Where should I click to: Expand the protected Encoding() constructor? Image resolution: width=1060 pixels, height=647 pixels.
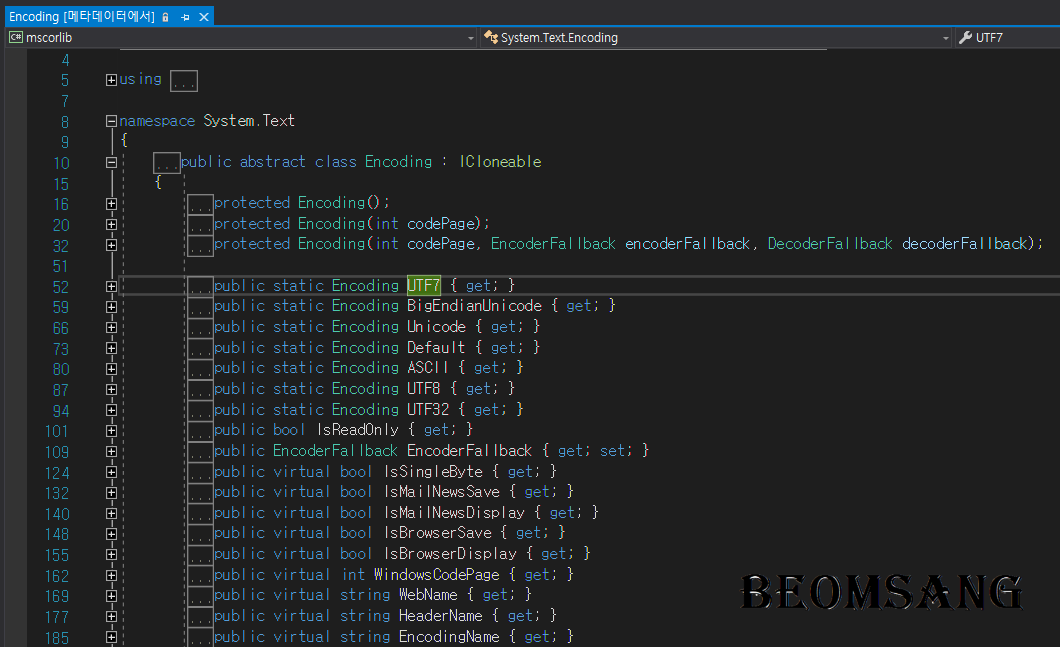112,203
